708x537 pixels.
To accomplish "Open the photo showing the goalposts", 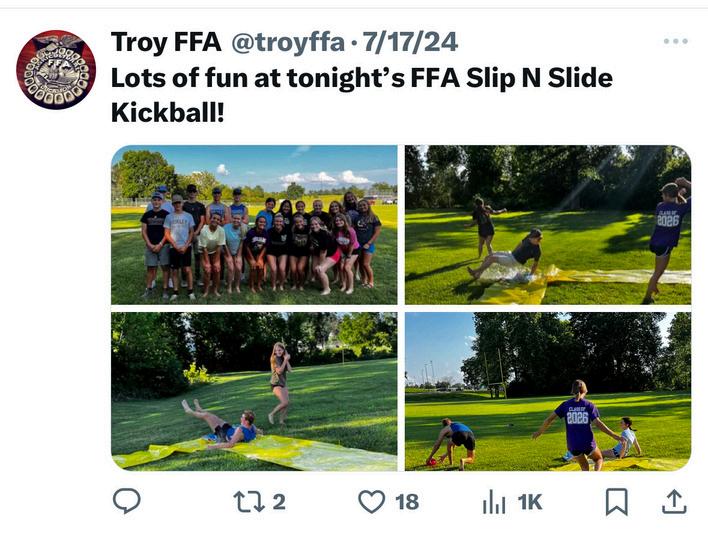I will coord(547,390).
